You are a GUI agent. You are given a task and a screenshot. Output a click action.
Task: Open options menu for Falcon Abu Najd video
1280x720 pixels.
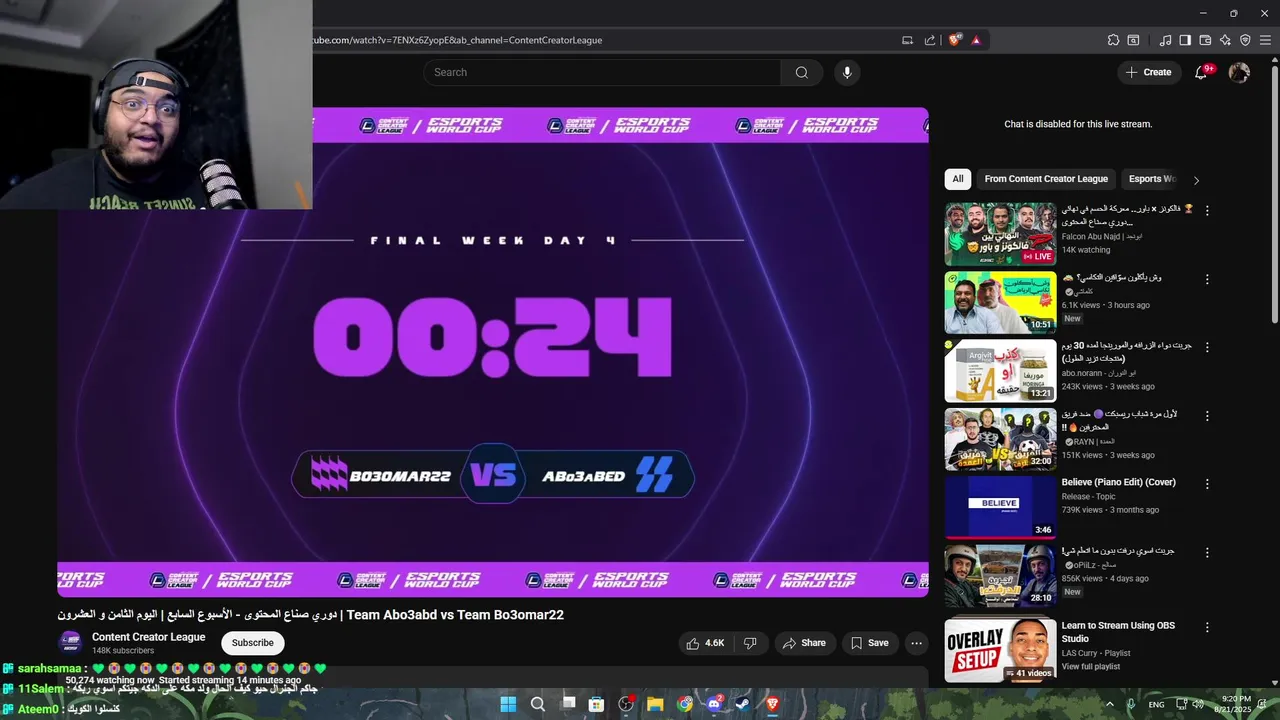click(x=1207, y=211)
